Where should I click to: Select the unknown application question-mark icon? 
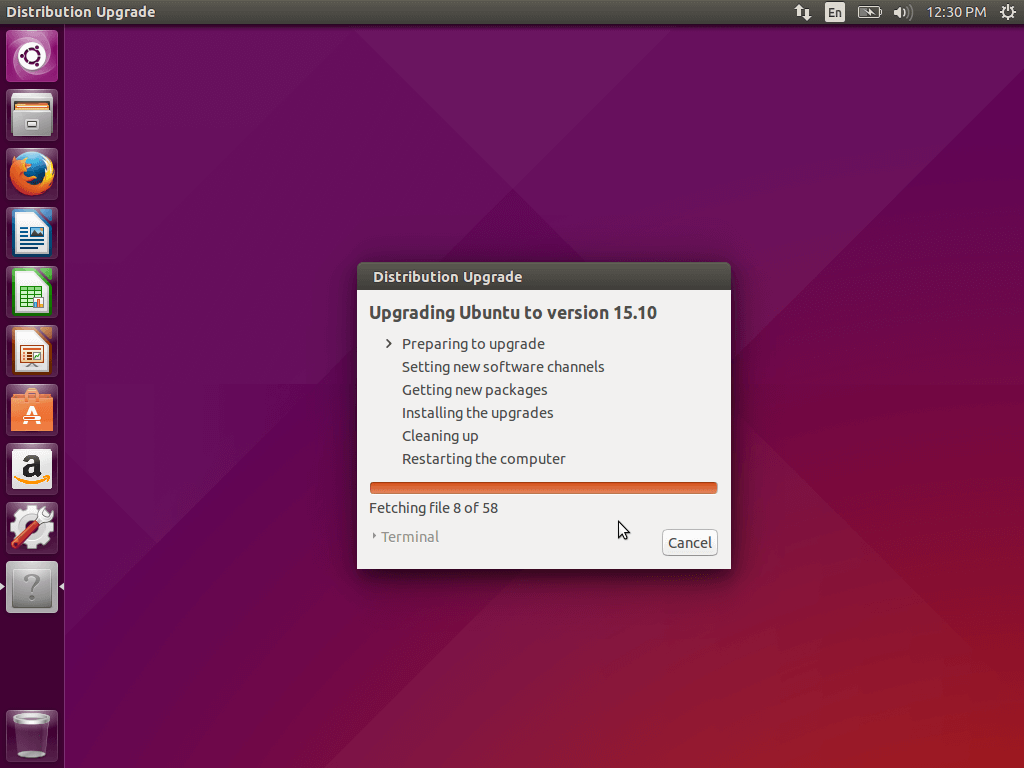(32, 587)
